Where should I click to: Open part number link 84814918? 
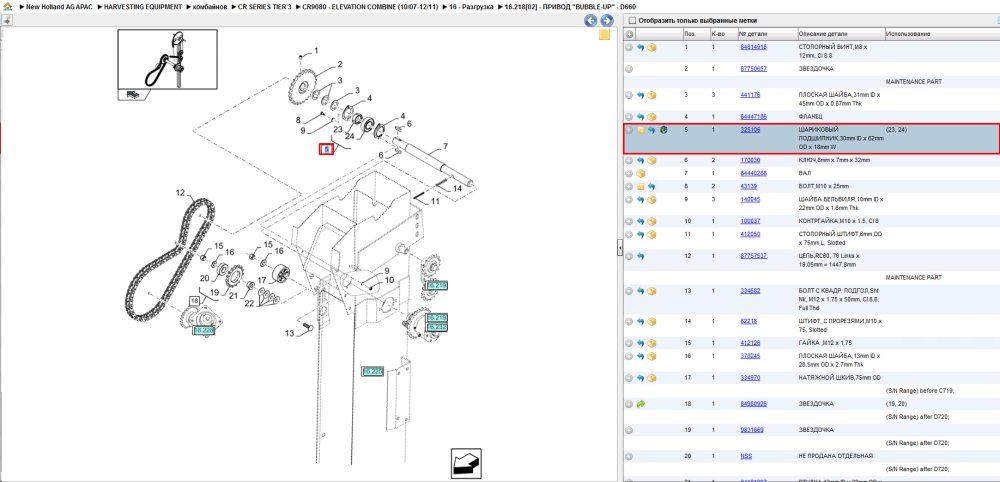[x=753, y=47]
